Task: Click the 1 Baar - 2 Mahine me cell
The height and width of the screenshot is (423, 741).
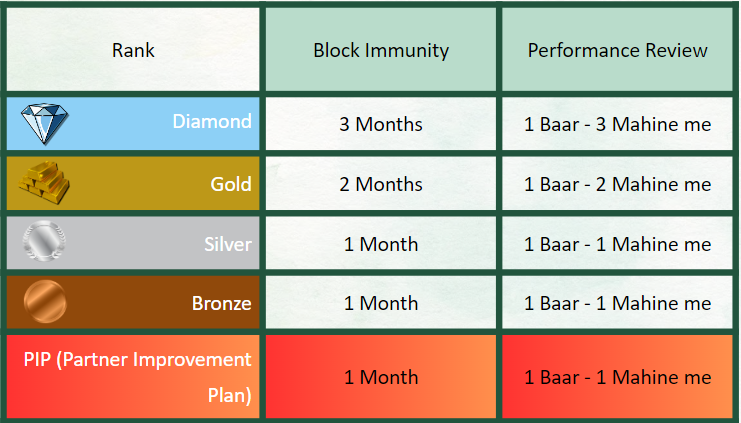Action: (617, 184)
